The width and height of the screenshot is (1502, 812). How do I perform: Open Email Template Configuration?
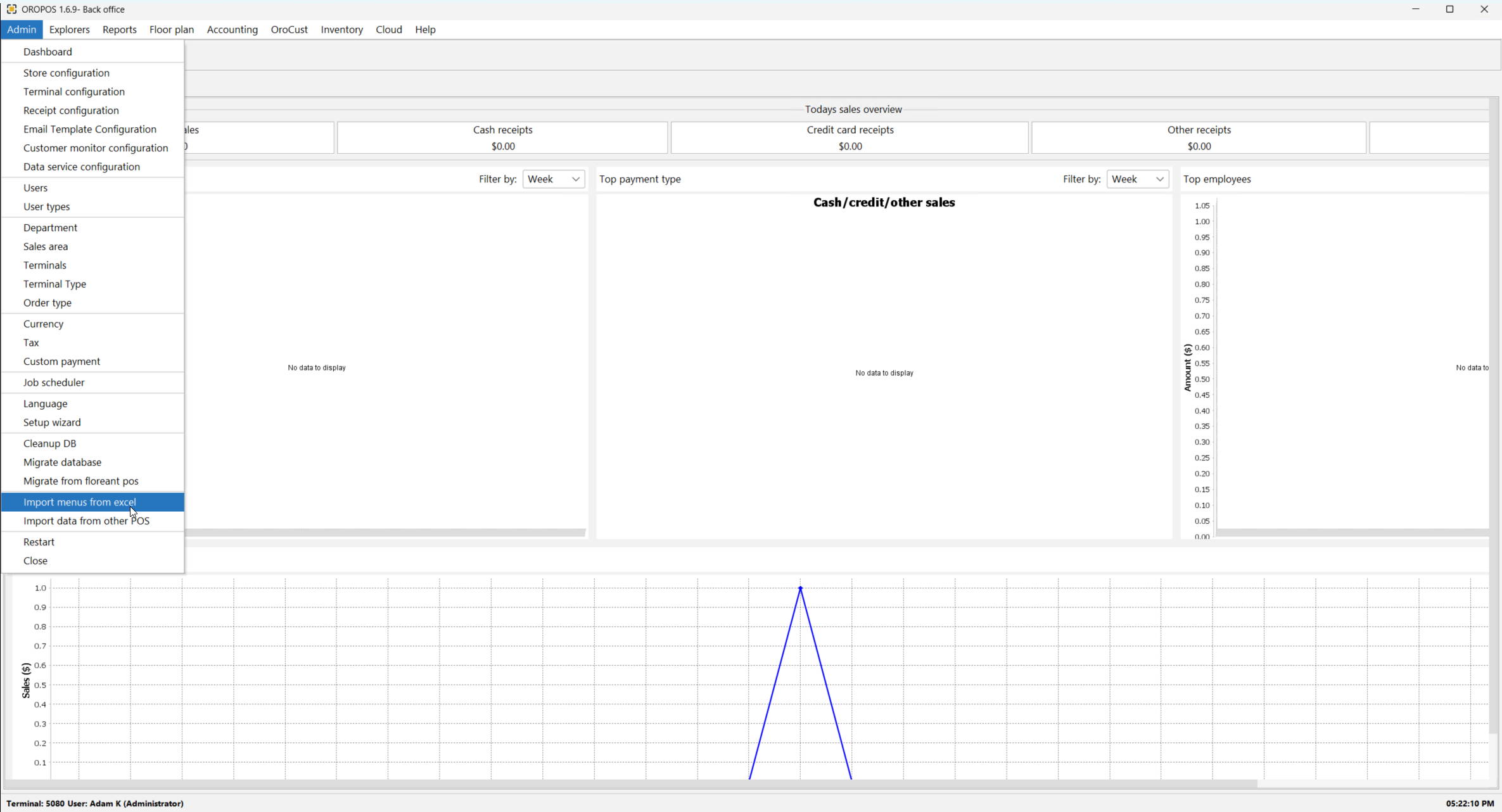pos(92,129)
